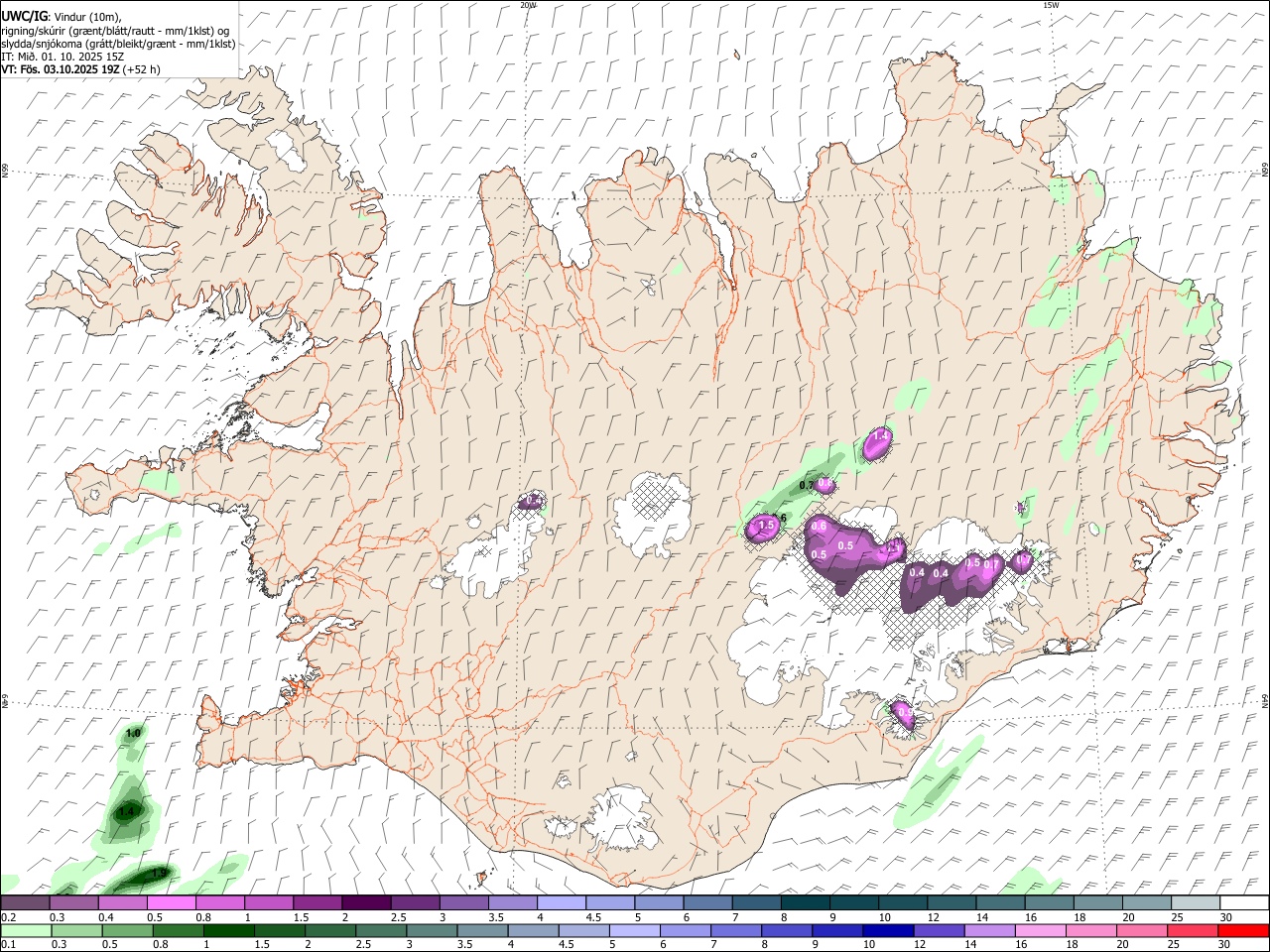Click the '0.2' label in the upper legend

point(9,917)
